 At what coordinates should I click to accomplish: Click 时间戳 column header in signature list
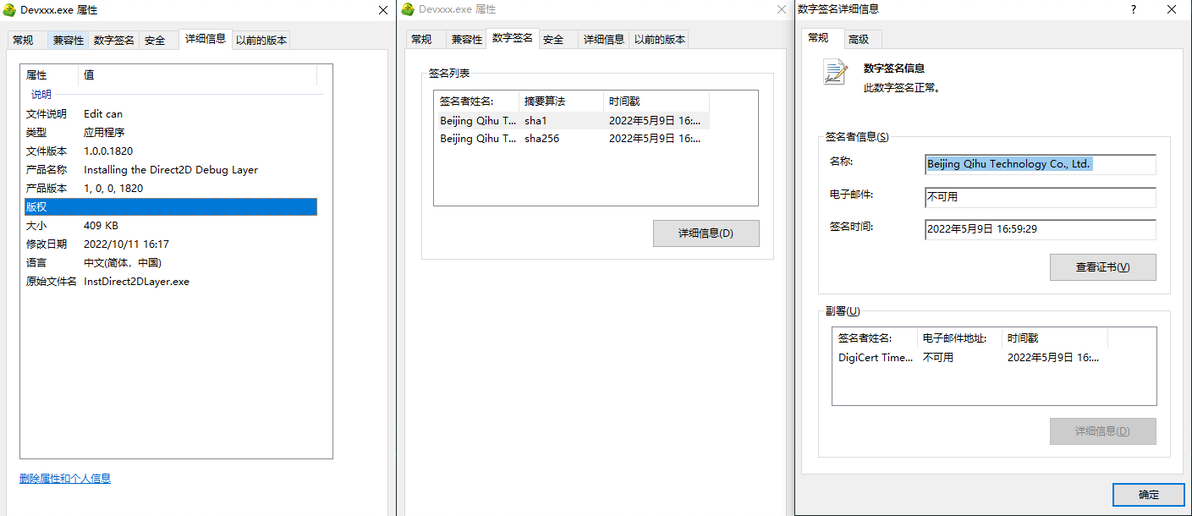pos(658,101)
